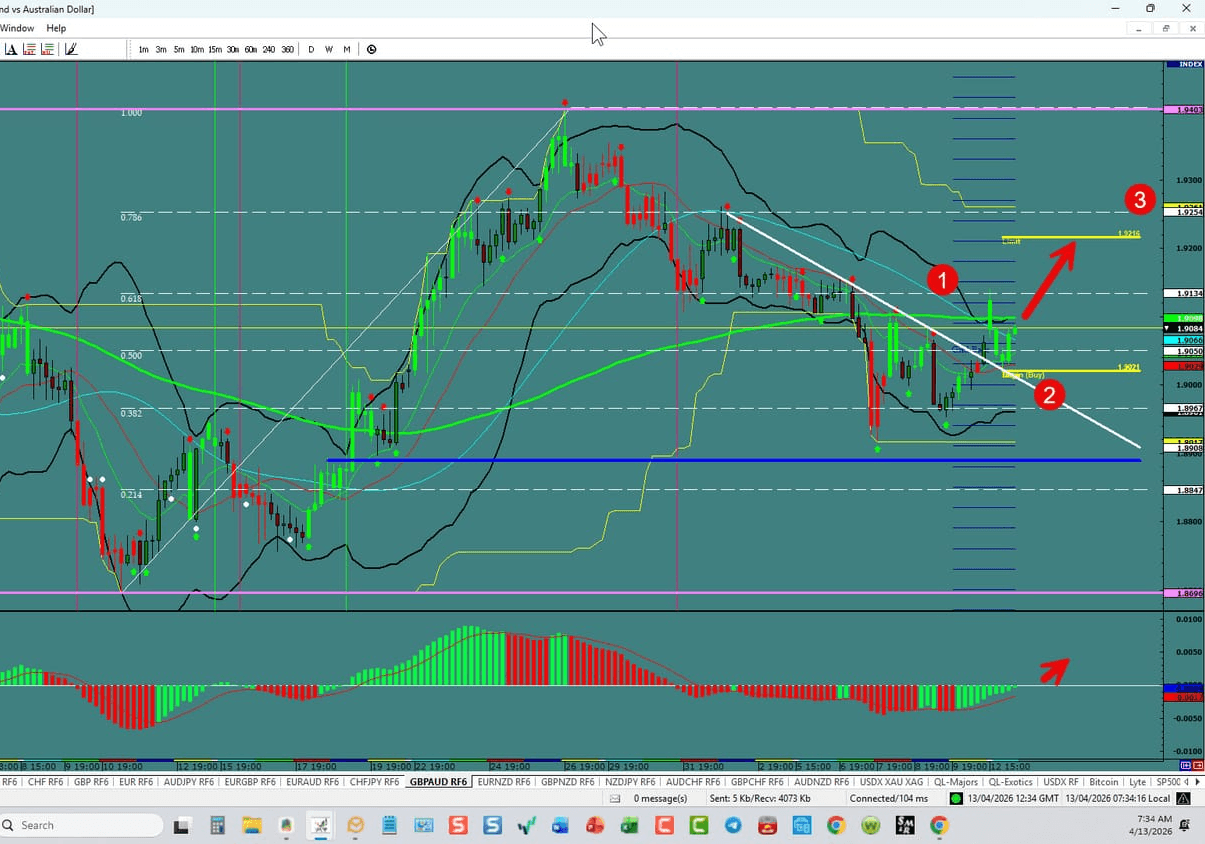Set the chart to Monthly (M) timeframe
The image size is (1205, 844).
(x=347, y=49)
